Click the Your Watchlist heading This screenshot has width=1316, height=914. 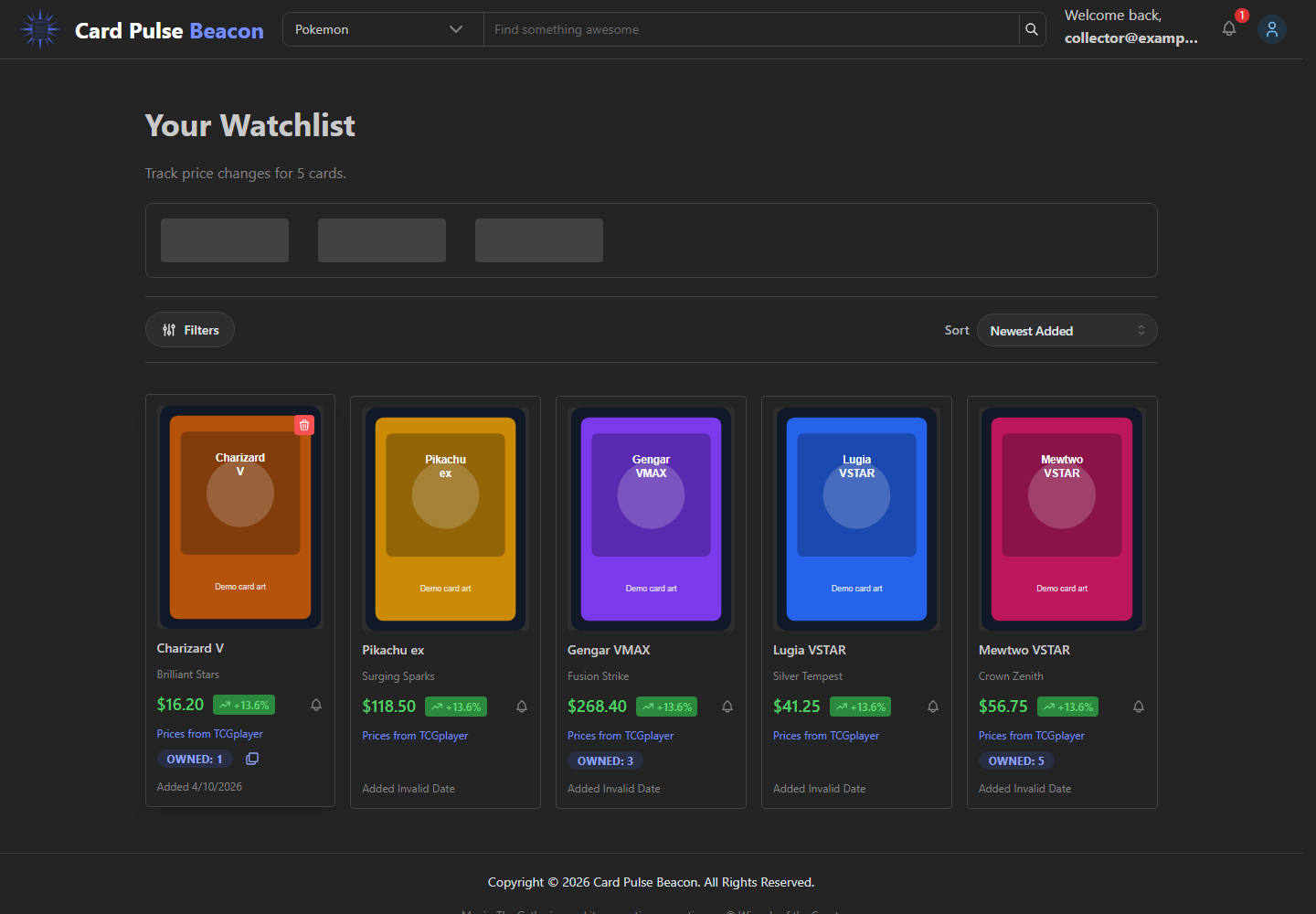coord(249,125)
